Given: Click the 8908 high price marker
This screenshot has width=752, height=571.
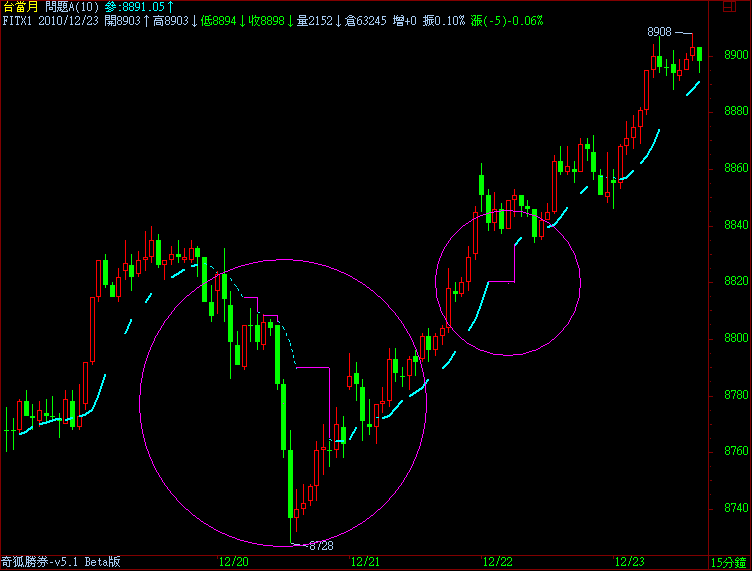Looking at the screenshot, I should pyautogui.click(x=659, y=32).
